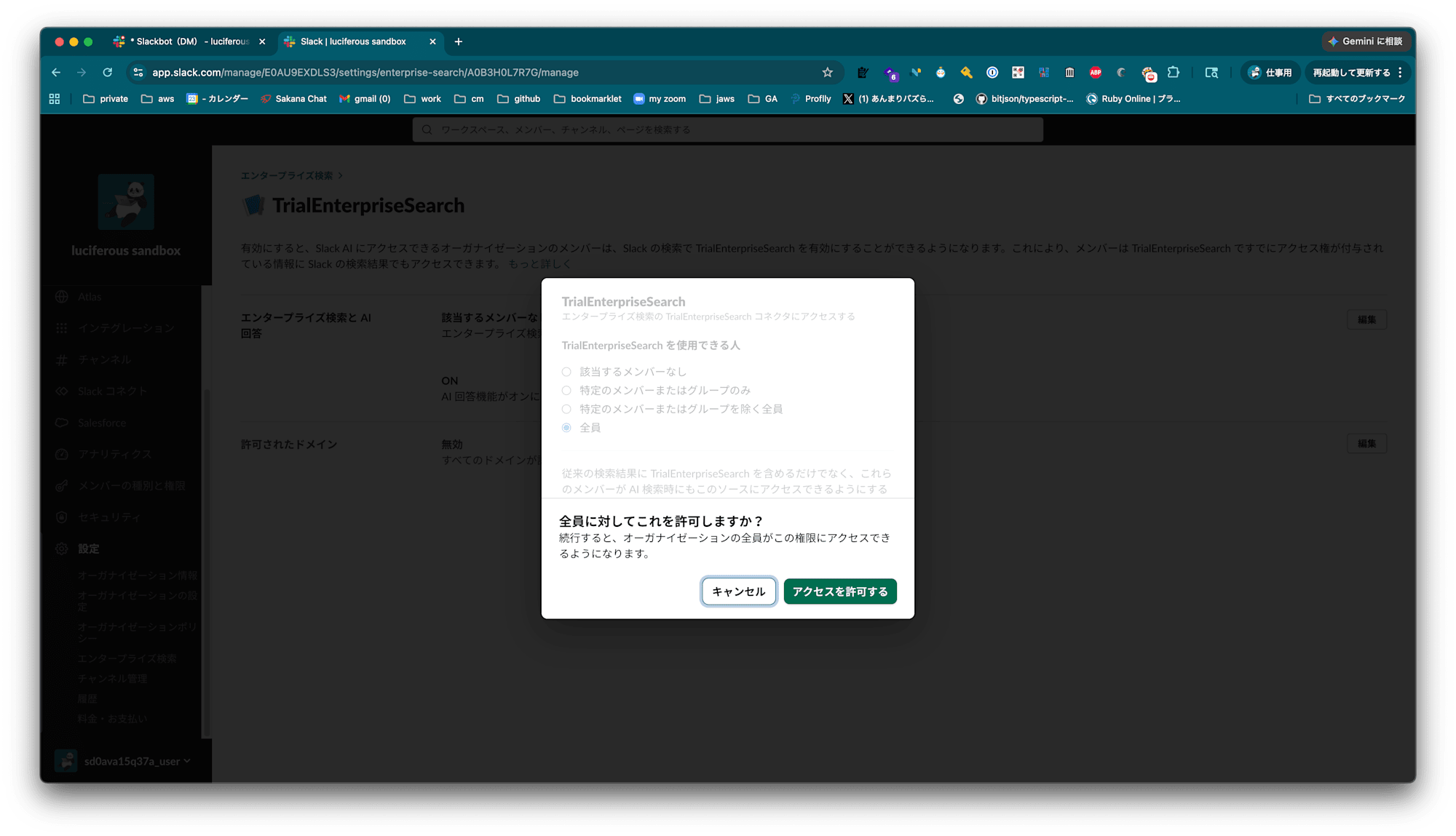Click 編集 for 許可されたドメイン

[x=1366, y=443]
